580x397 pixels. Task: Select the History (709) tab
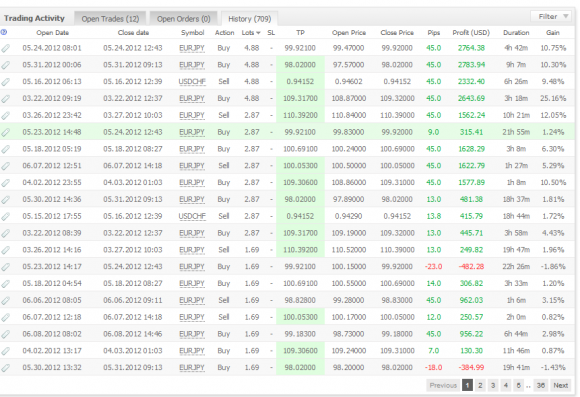point(249,18)
